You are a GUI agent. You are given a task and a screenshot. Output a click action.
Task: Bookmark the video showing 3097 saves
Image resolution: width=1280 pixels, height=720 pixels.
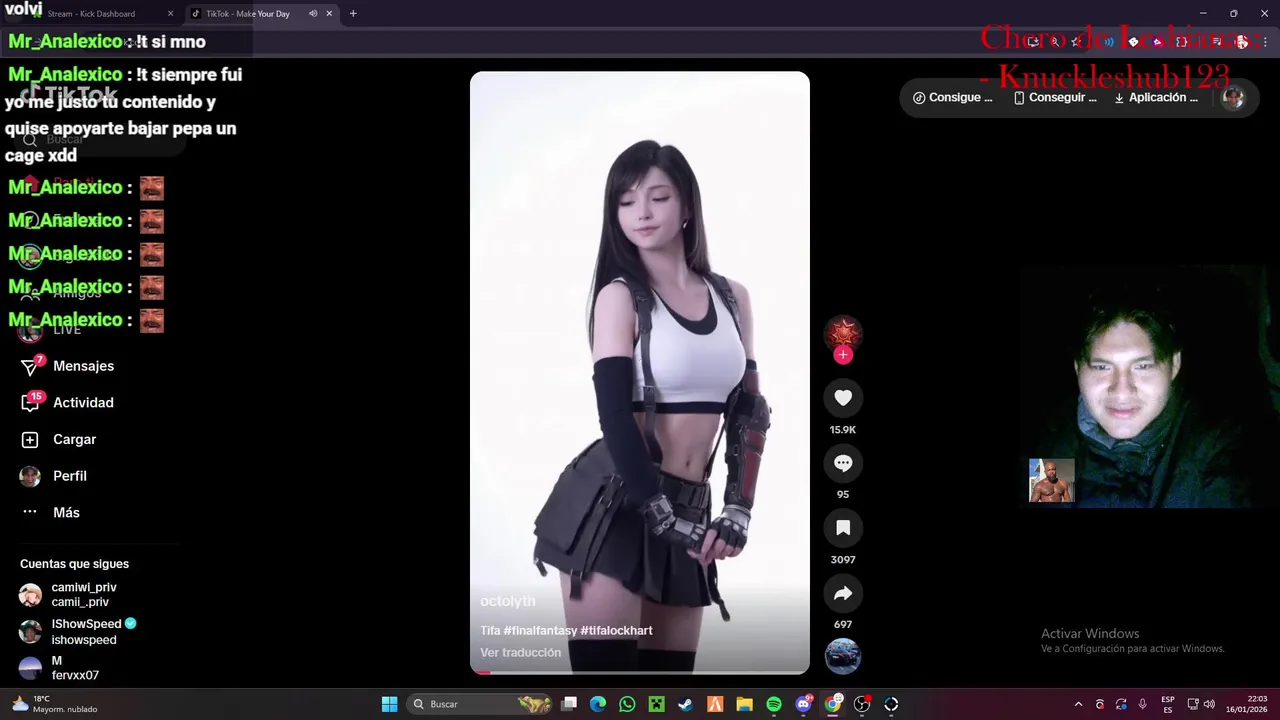point(843,528)
